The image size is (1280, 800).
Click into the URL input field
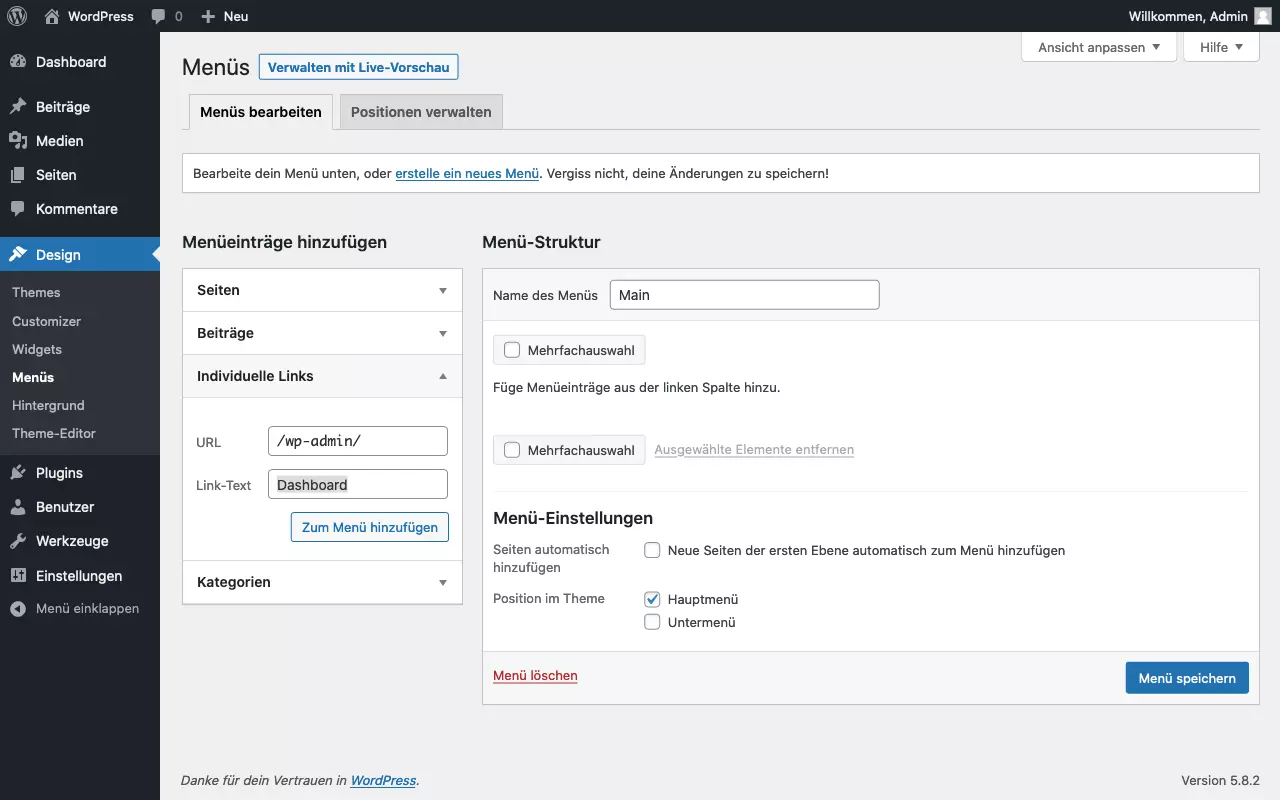(x=358, y=441)
